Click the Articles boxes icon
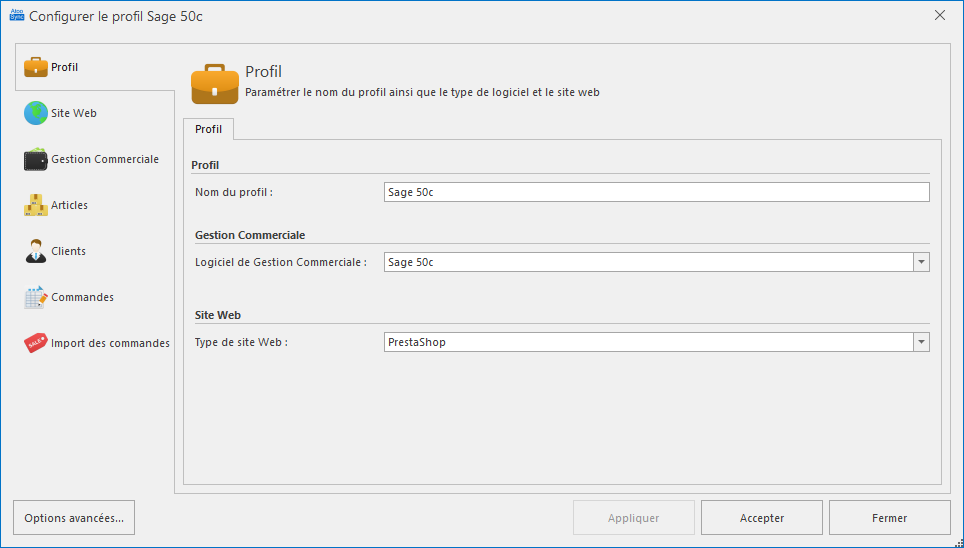 point(36,205)
